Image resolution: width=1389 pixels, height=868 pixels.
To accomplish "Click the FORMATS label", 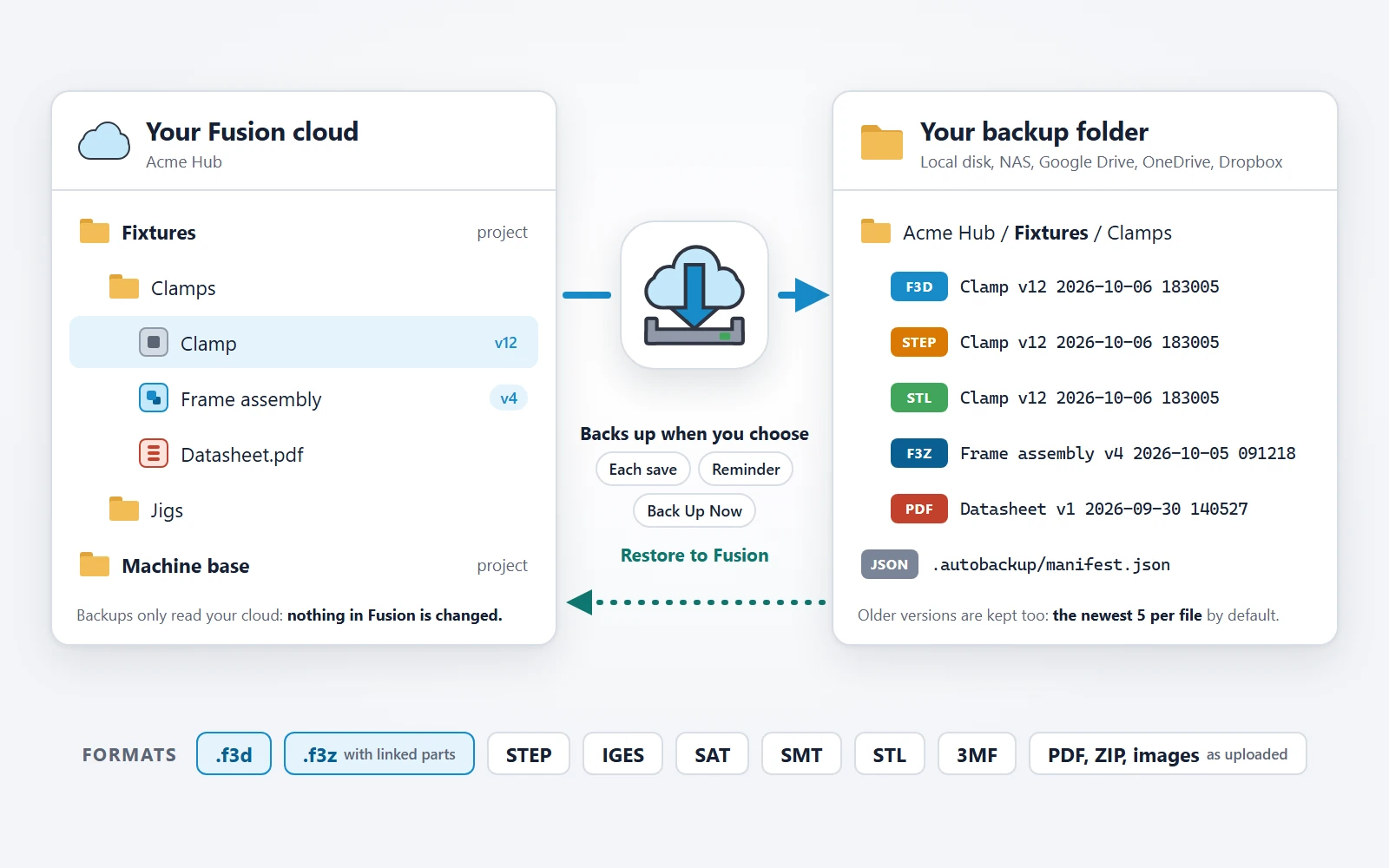I will [x=129, y=755].
